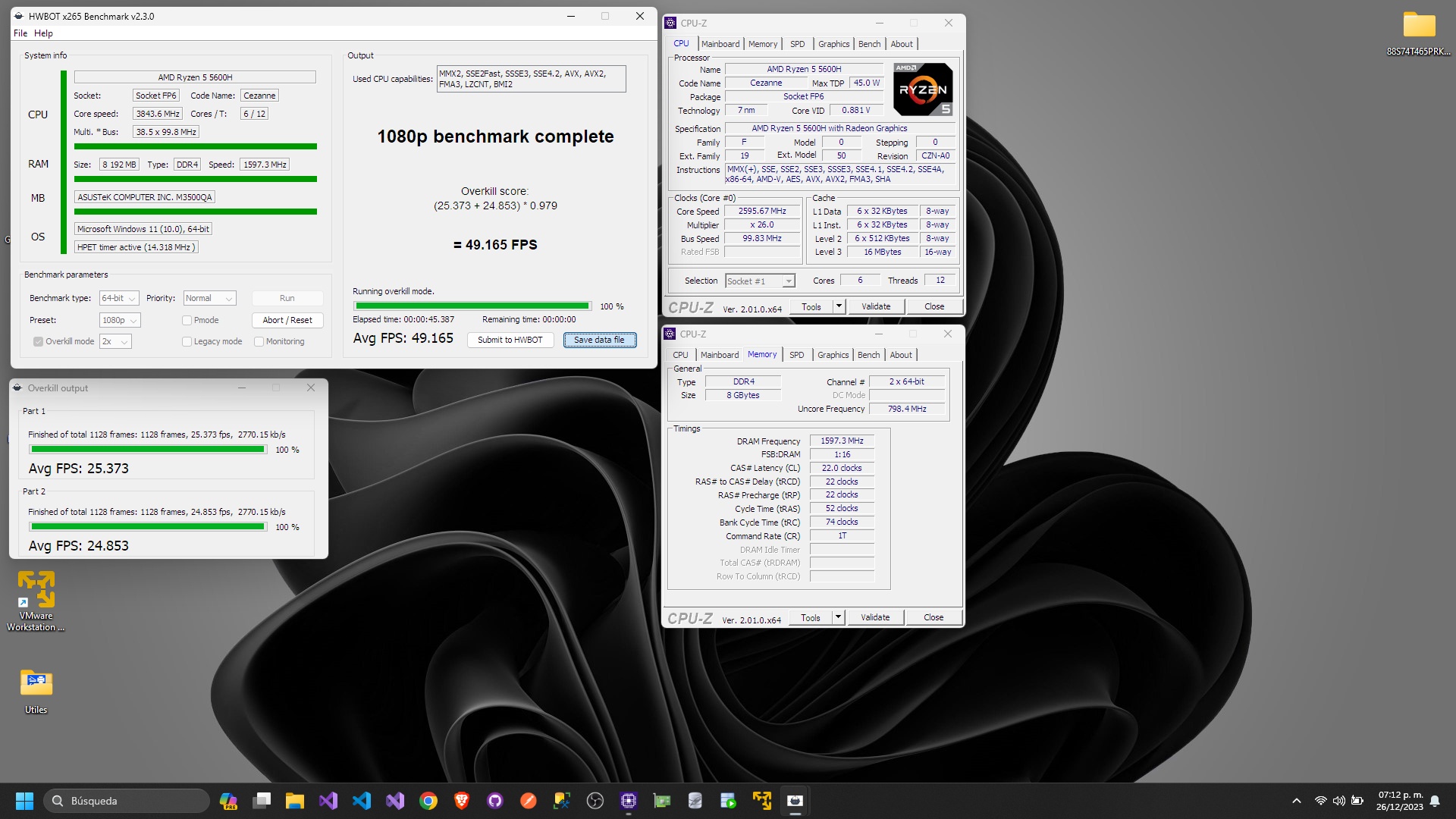1456x819 pixels.
Task: Click top CPU-Z window title bar icon
Action: click(670, 23)
